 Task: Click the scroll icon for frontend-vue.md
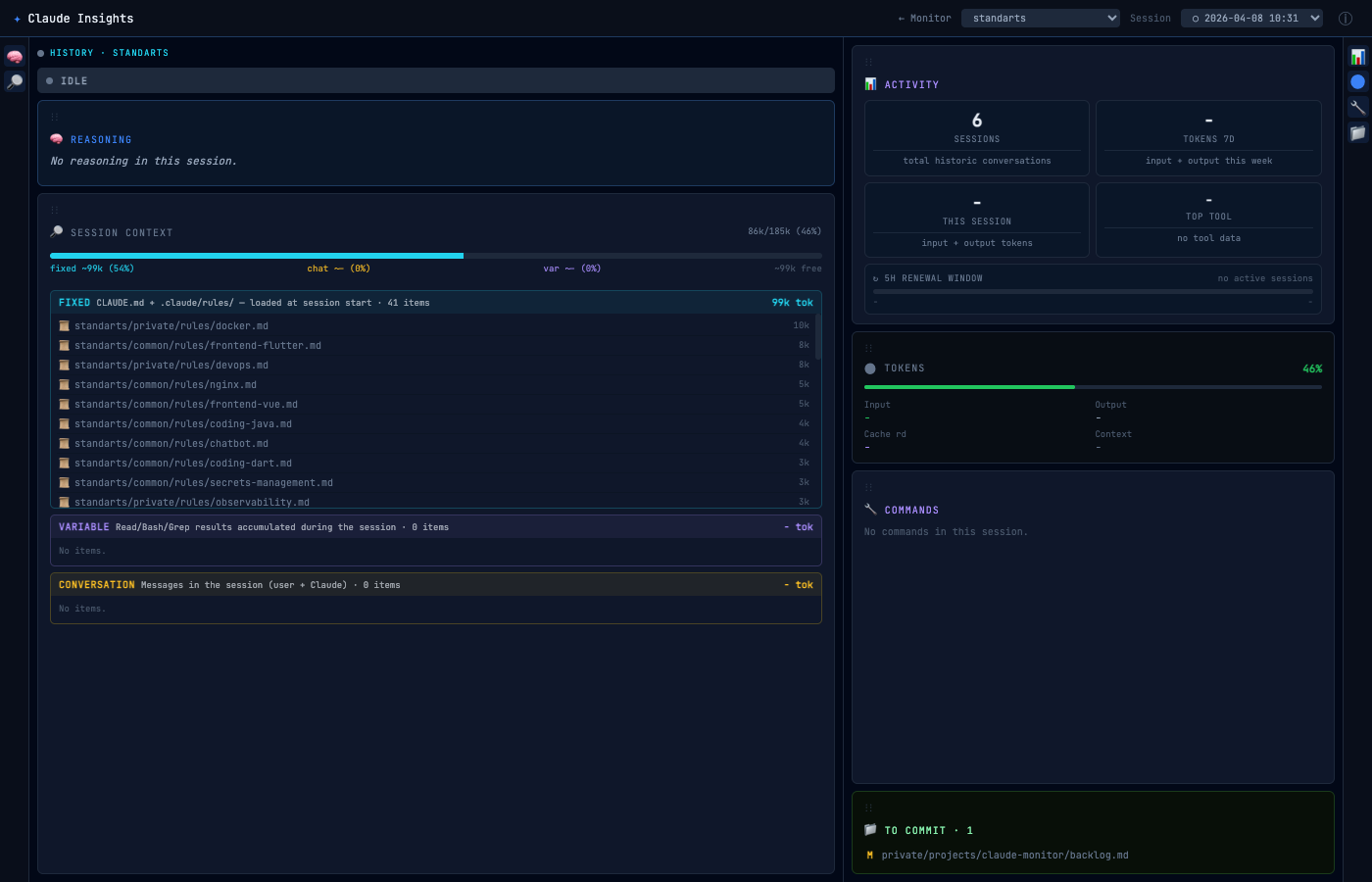coord(64,405)
